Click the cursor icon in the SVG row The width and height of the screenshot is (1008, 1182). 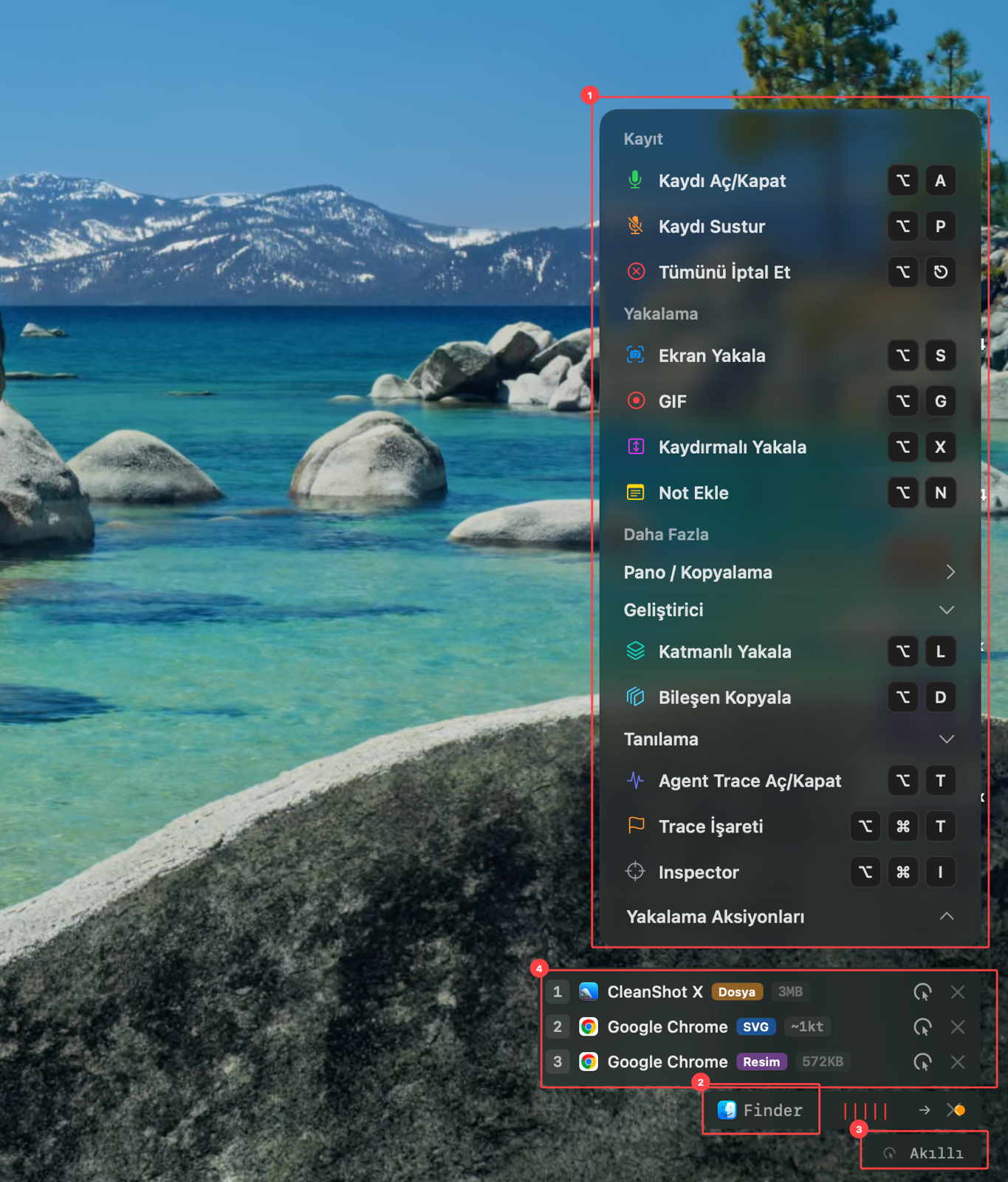tap(922, 1027)
